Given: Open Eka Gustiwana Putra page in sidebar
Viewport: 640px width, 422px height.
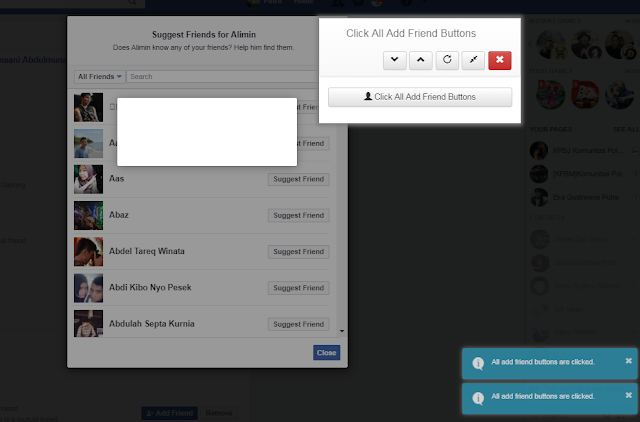Looking at the screenshot, I should point(584,198).
